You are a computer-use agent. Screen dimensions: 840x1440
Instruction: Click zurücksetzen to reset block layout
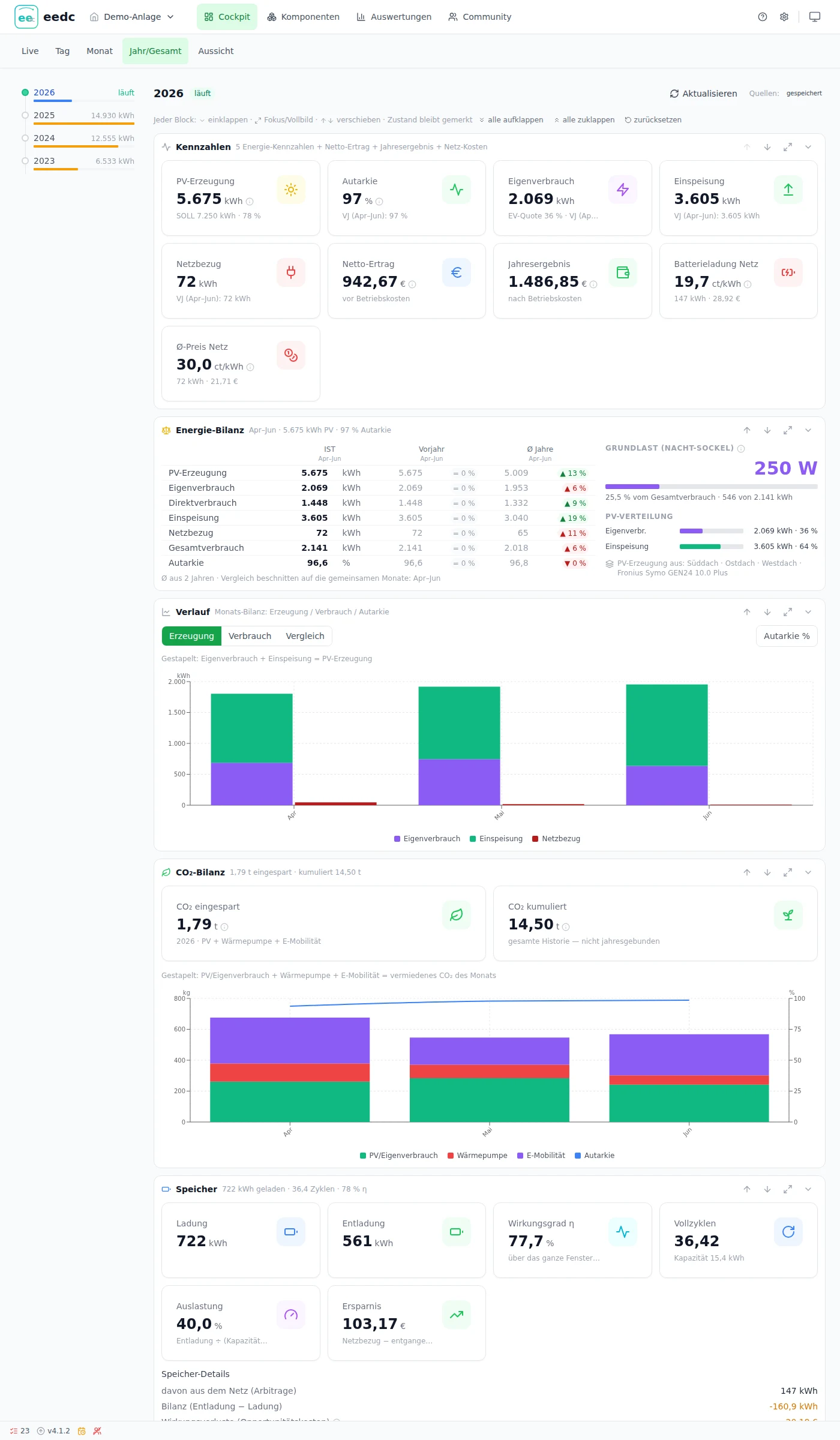pos(653,120)
